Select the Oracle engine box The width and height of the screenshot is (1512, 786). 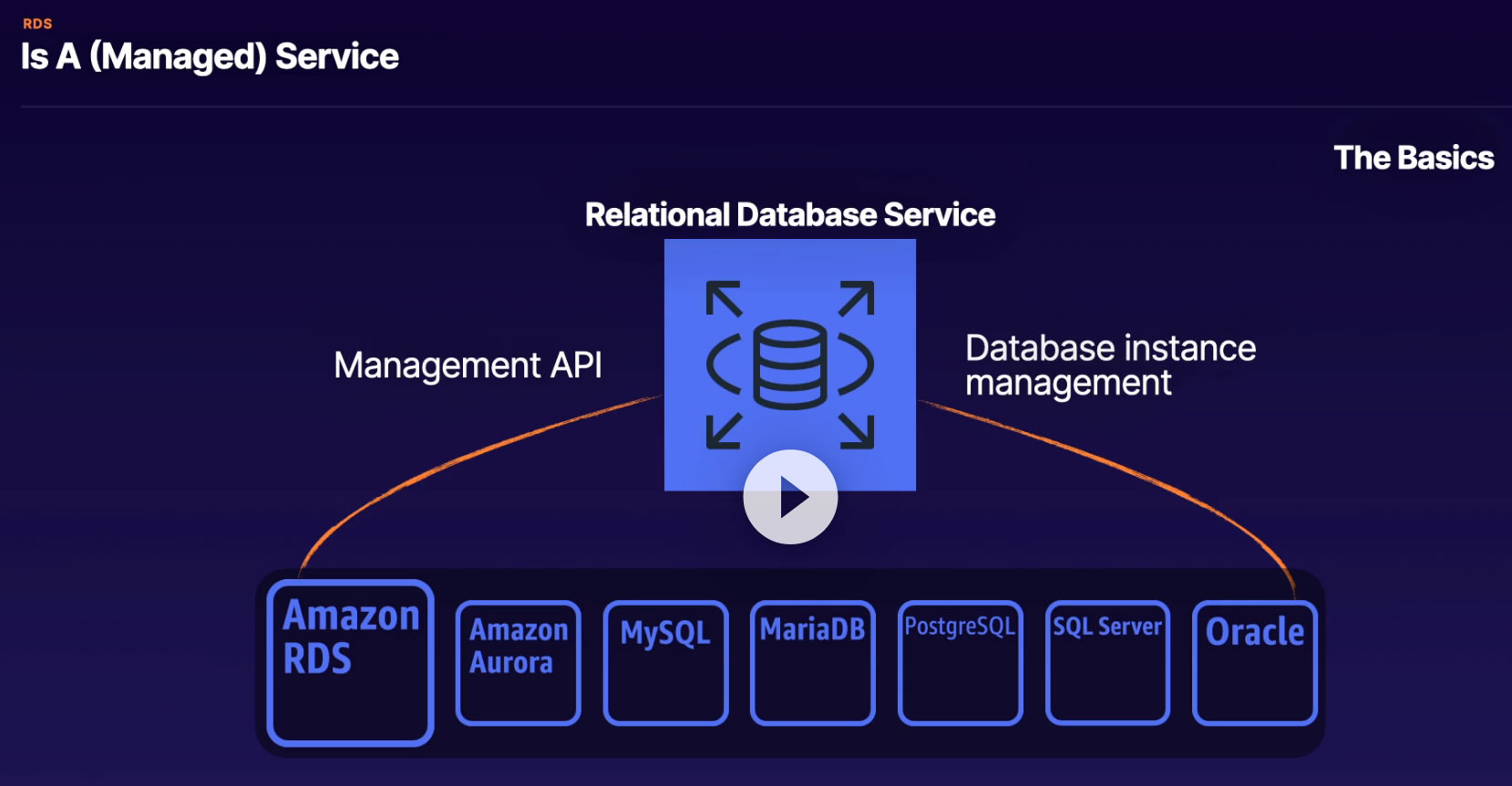click(x=1255, y=663)
